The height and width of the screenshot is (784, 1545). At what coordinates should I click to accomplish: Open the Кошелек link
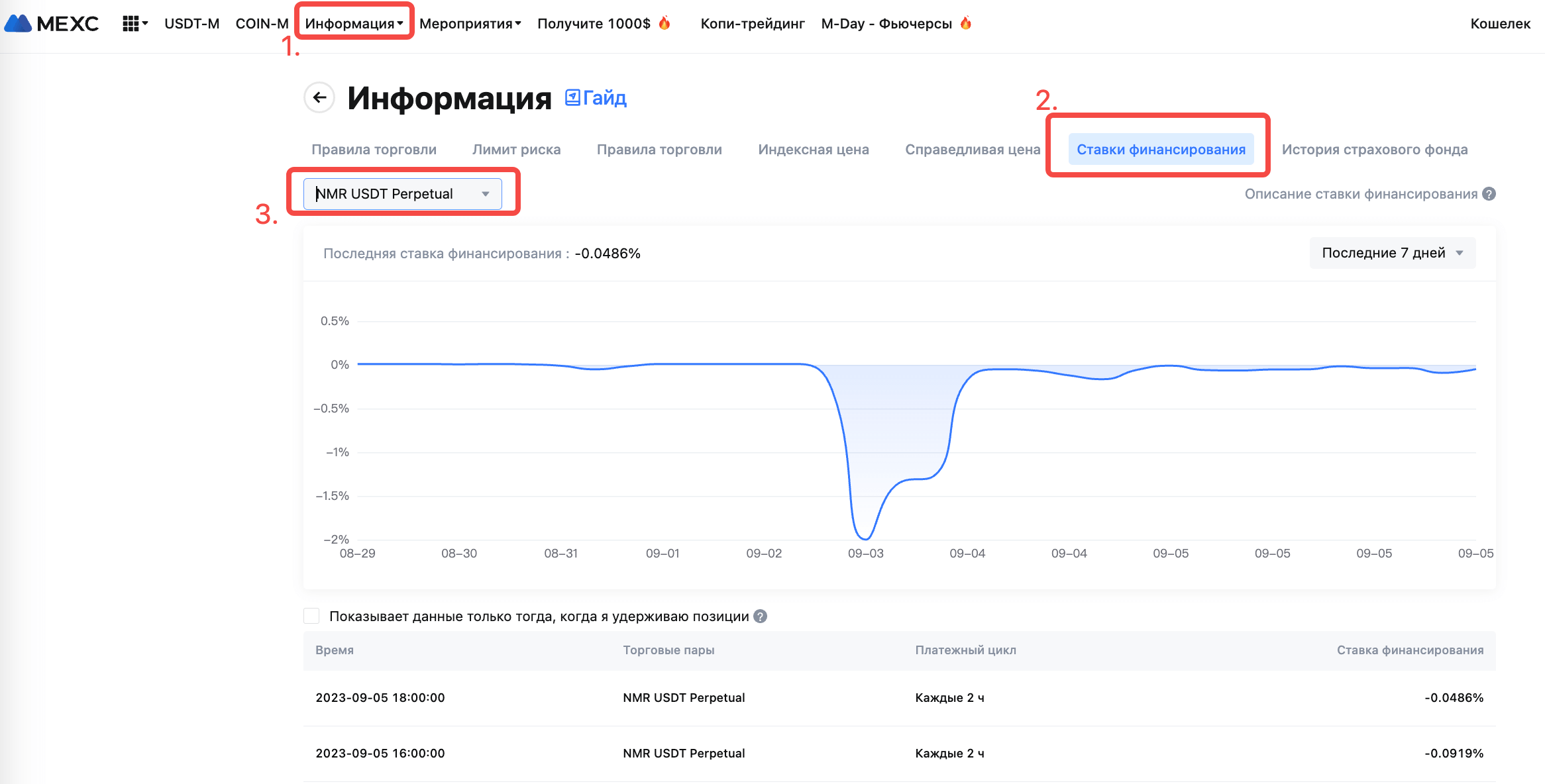1500,24
